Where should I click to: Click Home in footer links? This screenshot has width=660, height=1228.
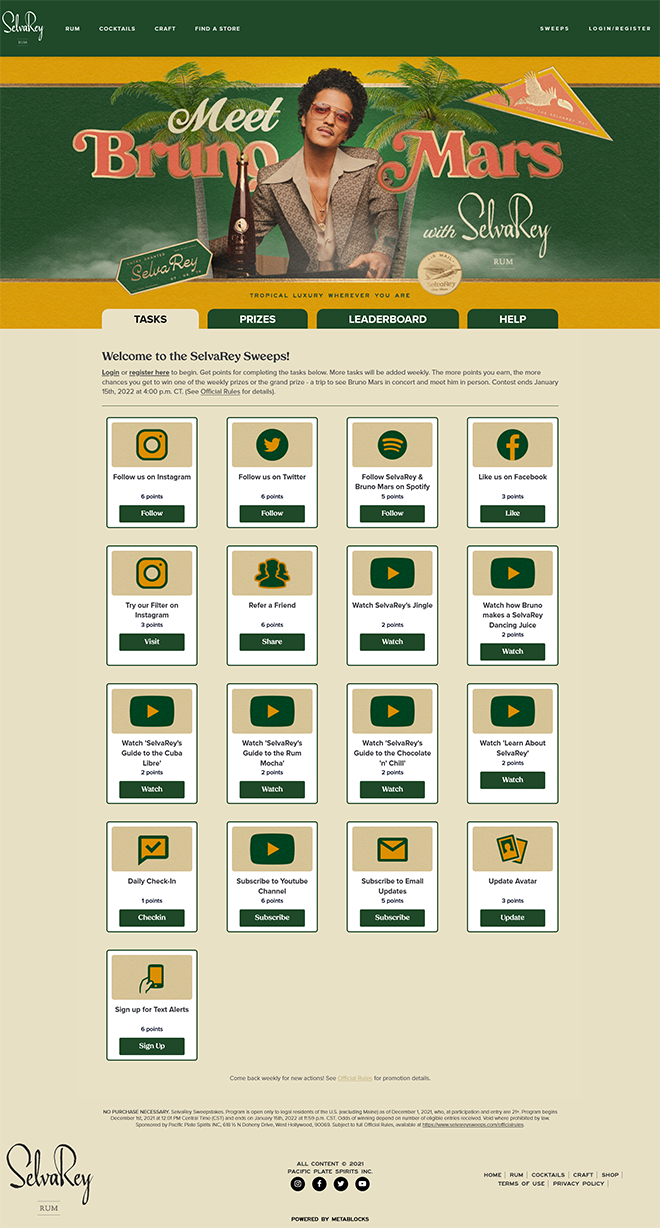point(493,1175)
